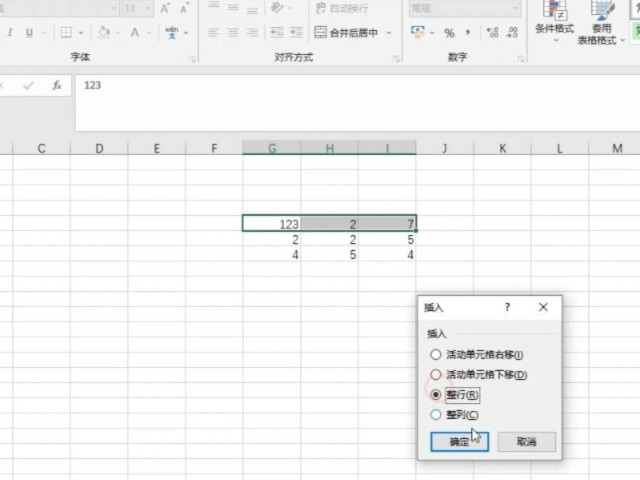Open the 字体 group dialog launcher
The width and height of the screenshot is (640, 480).
pyautogui.click(x=192, y=60)
